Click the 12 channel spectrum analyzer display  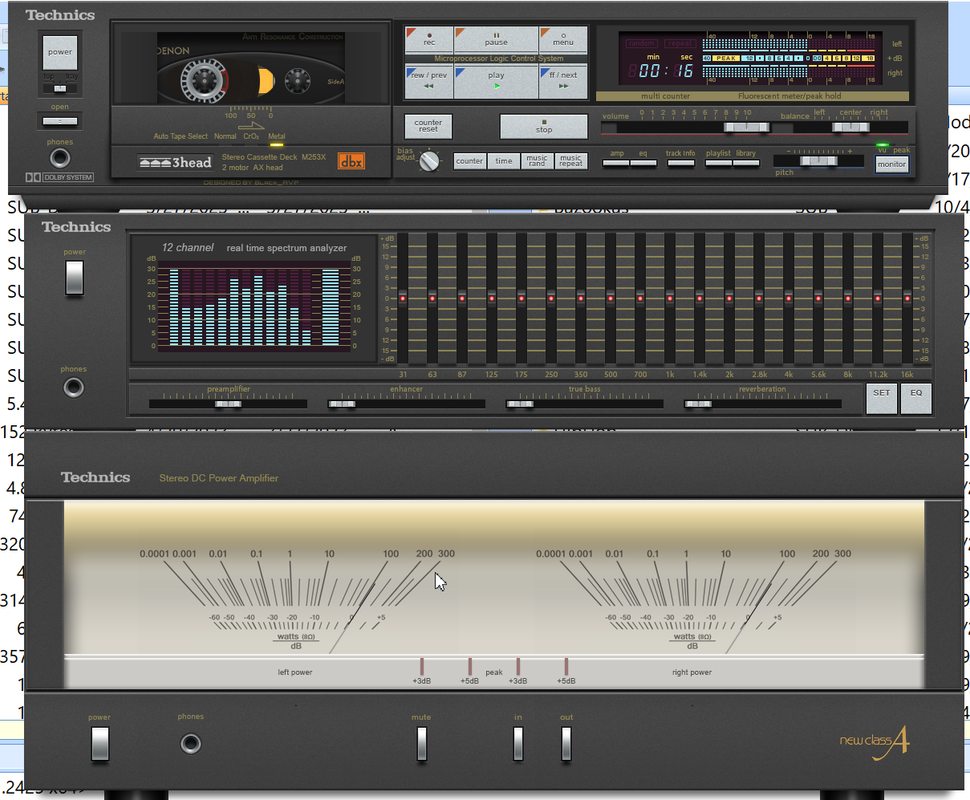tap(253, 307)
